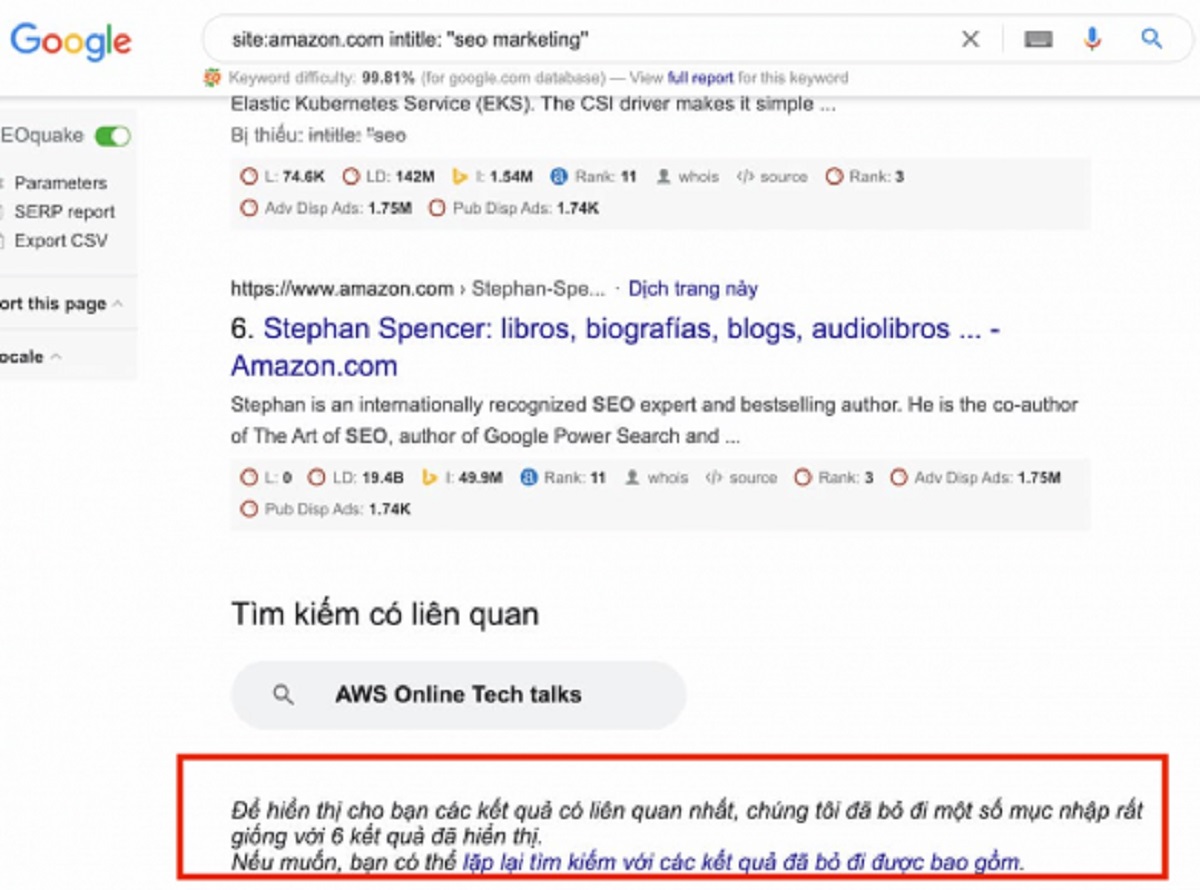The height and width of the screenshot is (890, 1200).
Task: Start voice search with microphone icon
Action: [x=1092, y=39]
